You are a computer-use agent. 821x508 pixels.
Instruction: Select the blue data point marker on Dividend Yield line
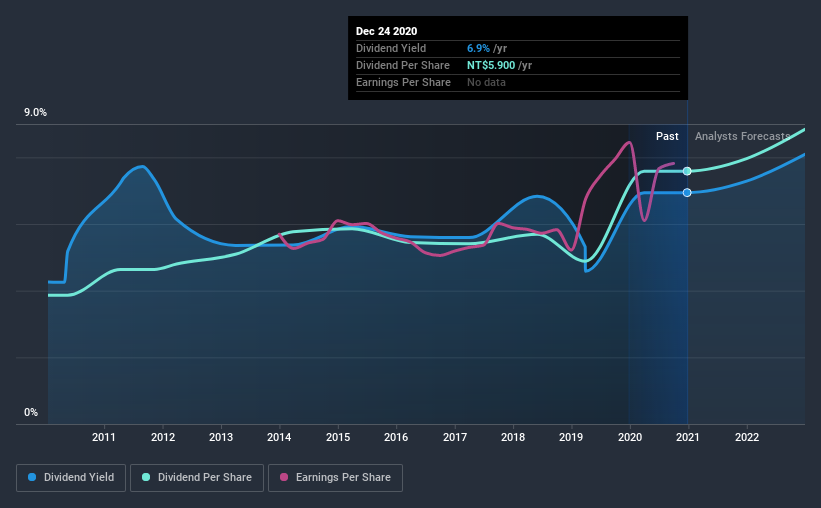pos(687,193)
